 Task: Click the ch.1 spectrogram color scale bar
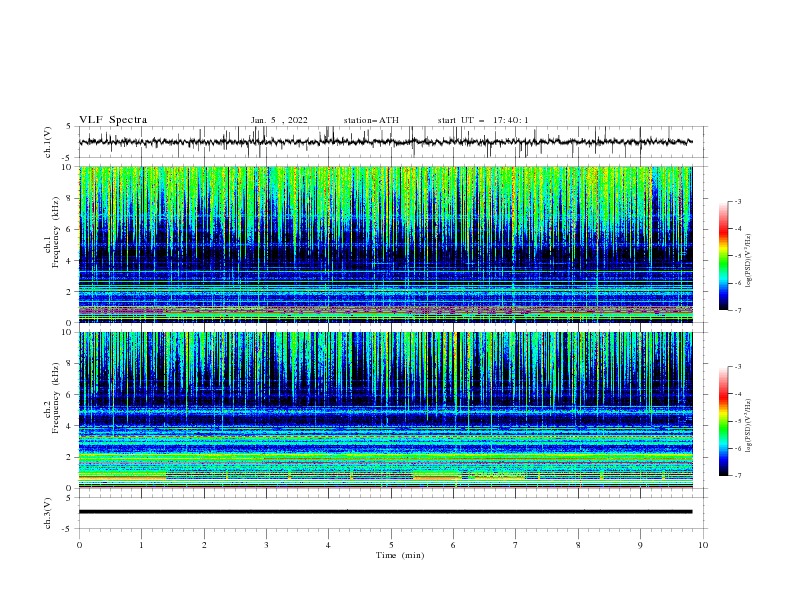723,256
